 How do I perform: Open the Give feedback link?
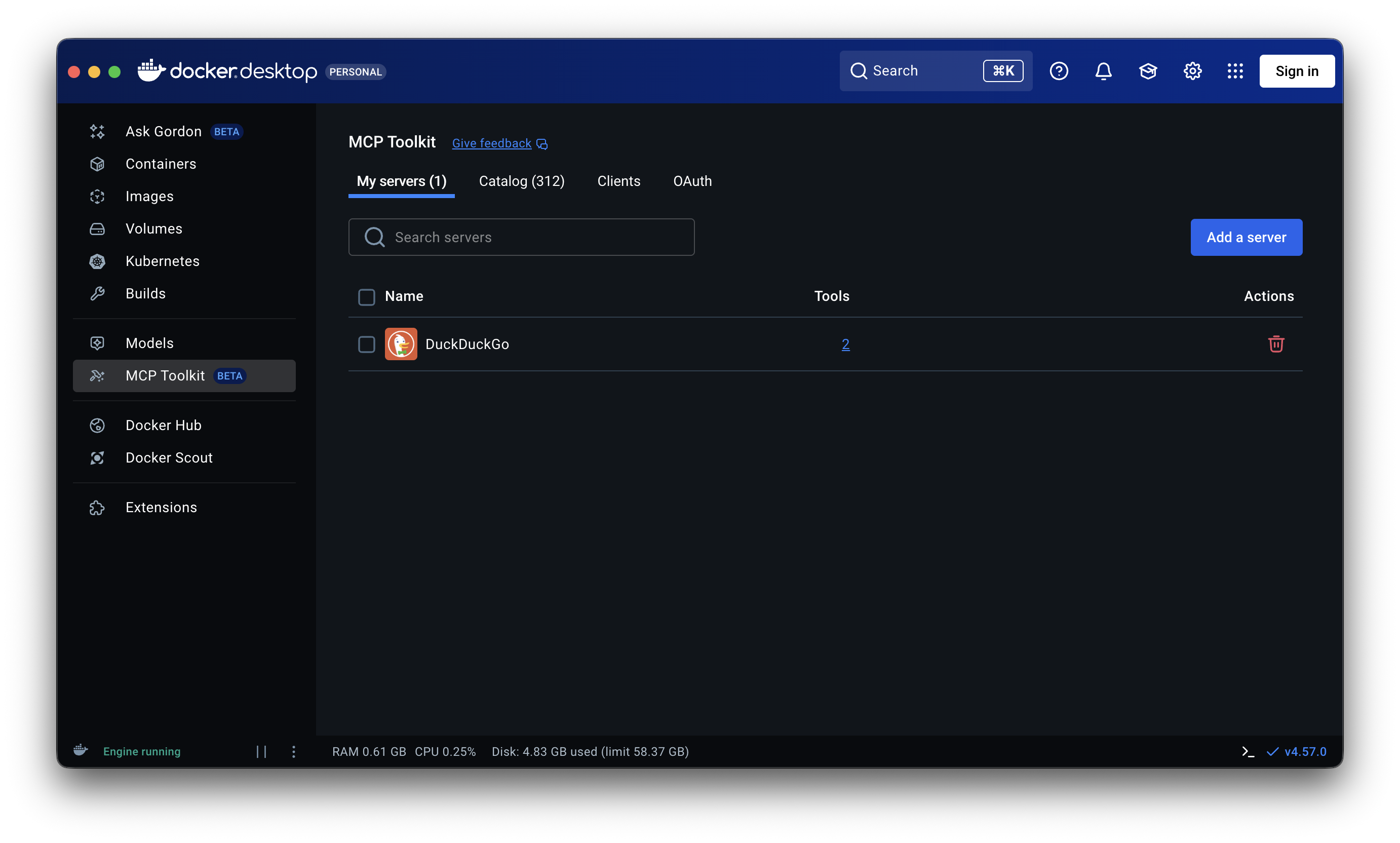click(x=492, y=143)
